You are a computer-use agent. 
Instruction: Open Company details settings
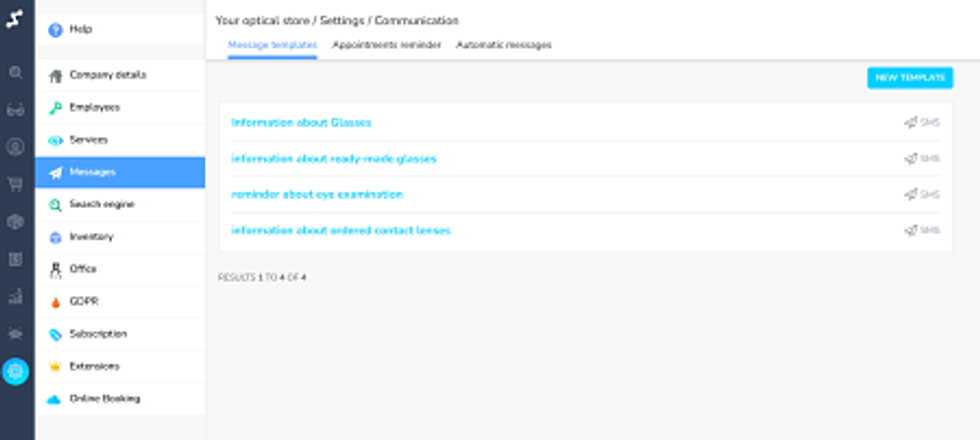pos(107,75)
